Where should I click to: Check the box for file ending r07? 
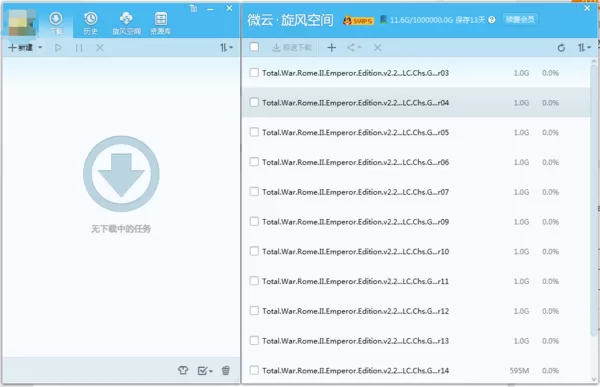(x=254, y=191)
